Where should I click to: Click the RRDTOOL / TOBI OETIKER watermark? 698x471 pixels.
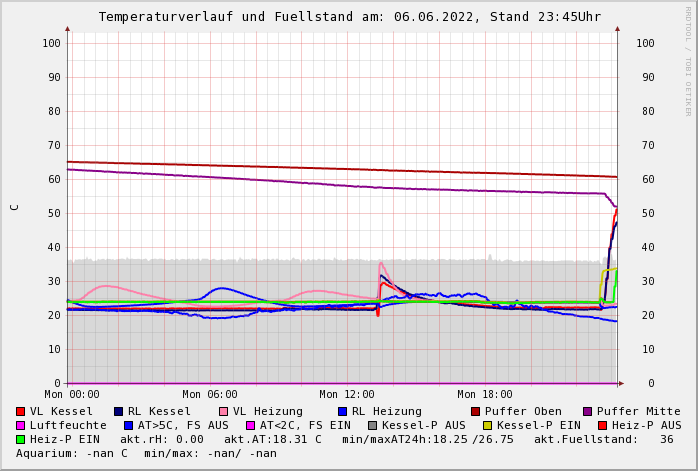coord(688,60)
